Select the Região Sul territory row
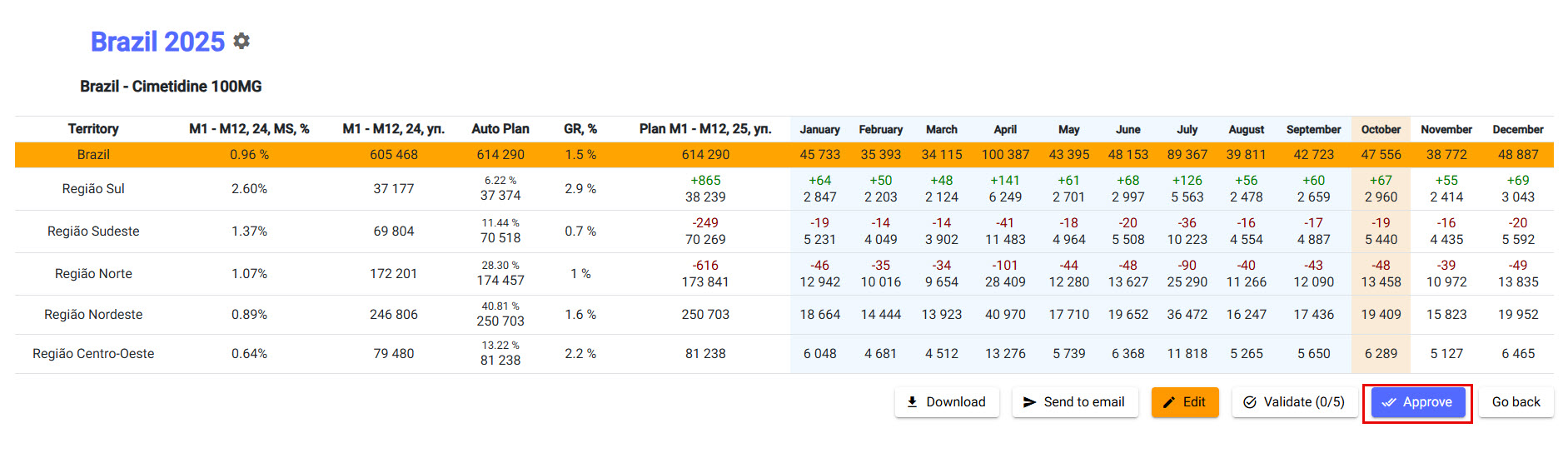This screenshot has height=458, width=1568. pyautogui.click(x=93, y=189)
